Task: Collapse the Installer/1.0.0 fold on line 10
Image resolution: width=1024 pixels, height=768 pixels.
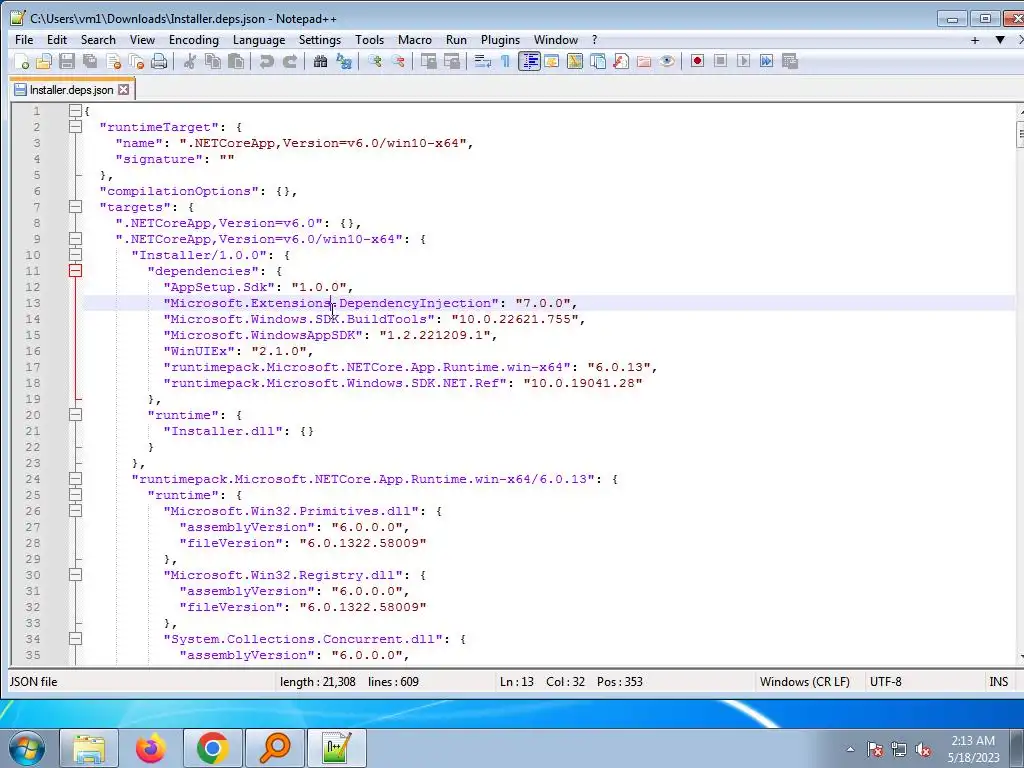Action: coord(75,255)
